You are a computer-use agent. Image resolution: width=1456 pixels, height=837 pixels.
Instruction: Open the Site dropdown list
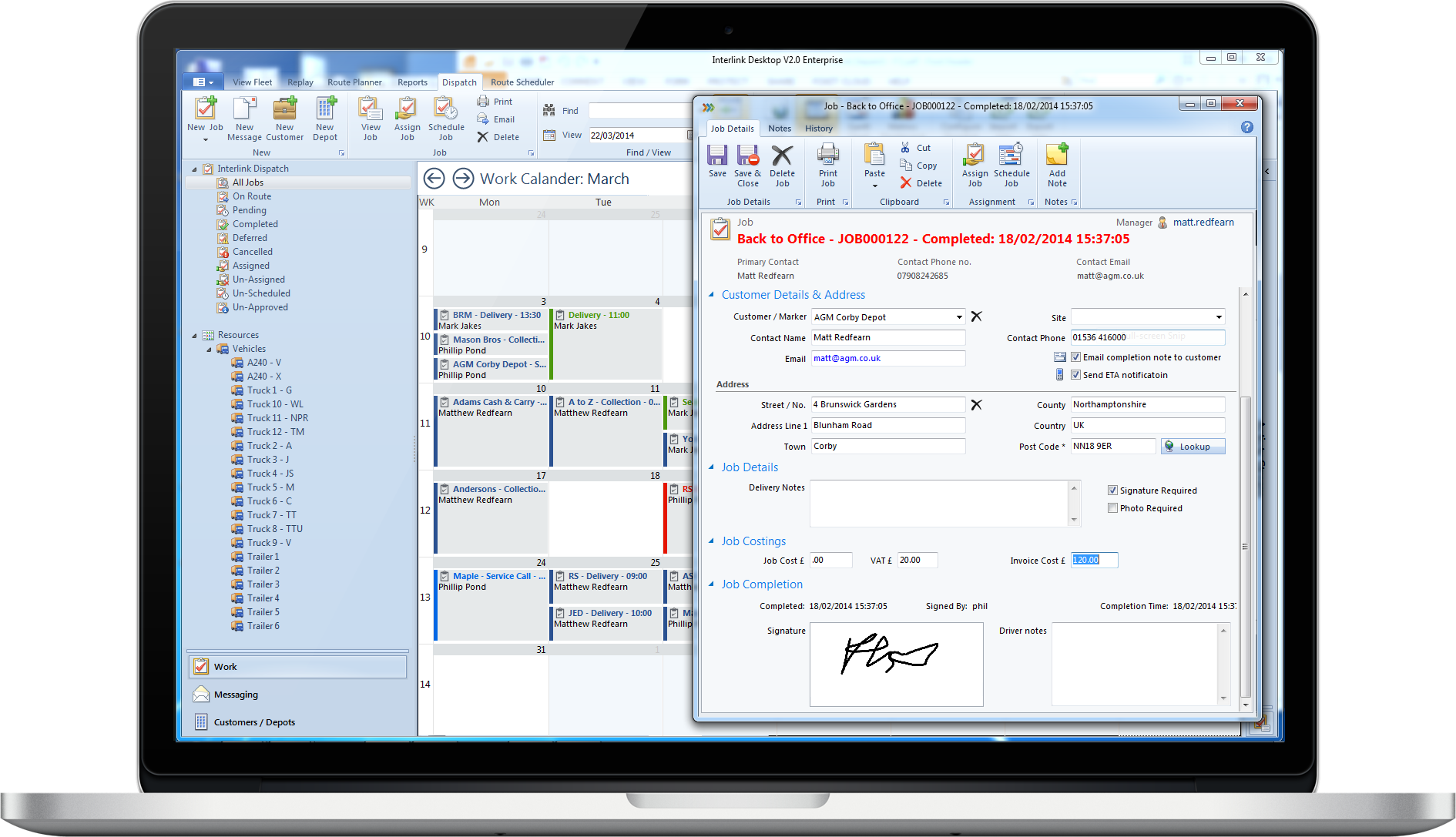click(x=1219, y=317)
